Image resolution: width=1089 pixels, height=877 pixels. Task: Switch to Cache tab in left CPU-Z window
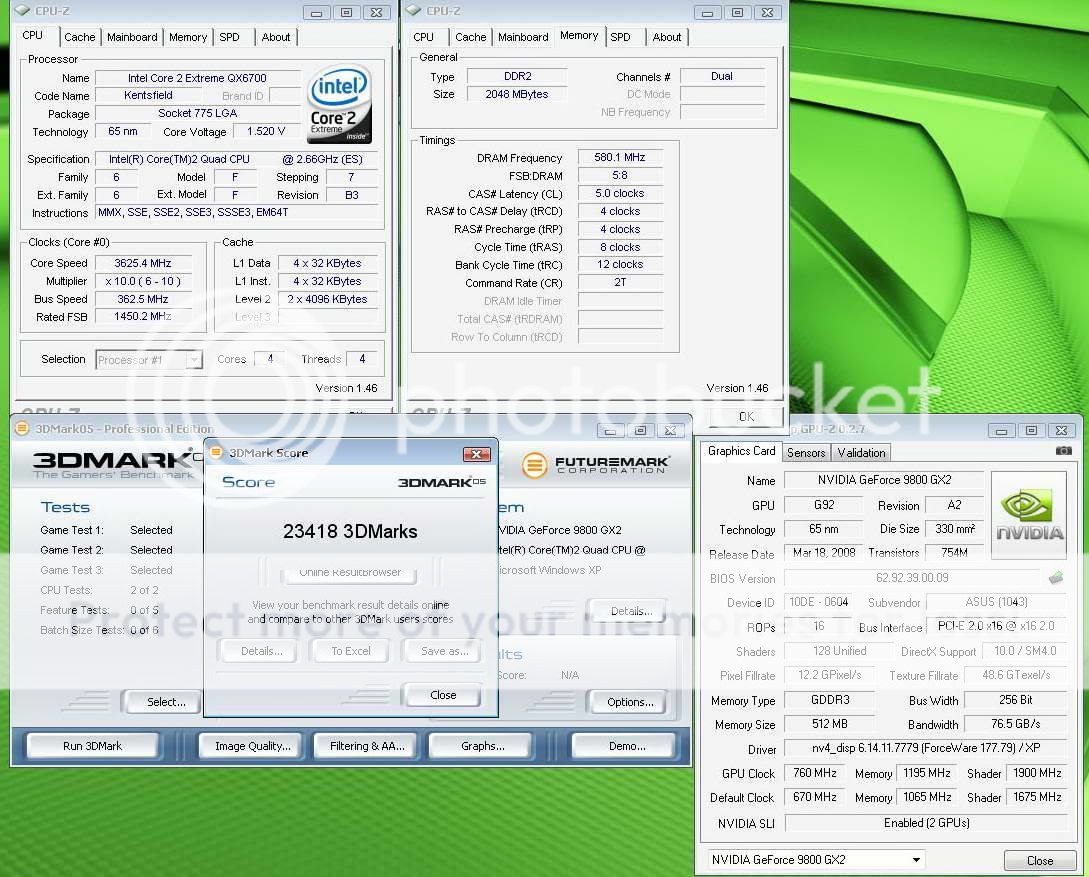click(x=80, y=37)
